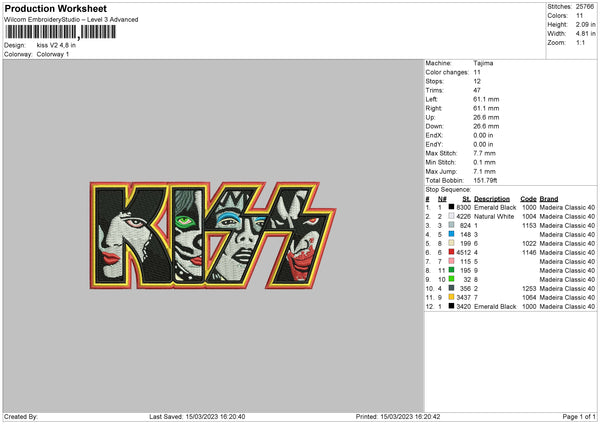Click the 'Page 1 of 1' footer text

pyautogui.click(x=579, y=416)
